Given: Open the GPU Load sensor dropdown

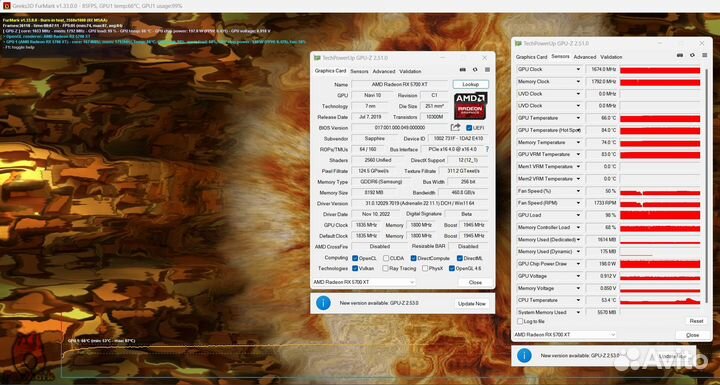Looking at the screenshot, I should 578,215.
